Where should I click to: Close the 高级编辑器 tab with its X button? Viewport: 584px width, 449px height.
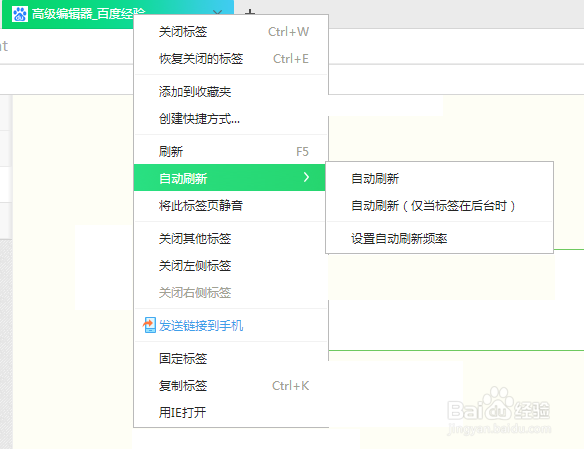click(218, 12)
